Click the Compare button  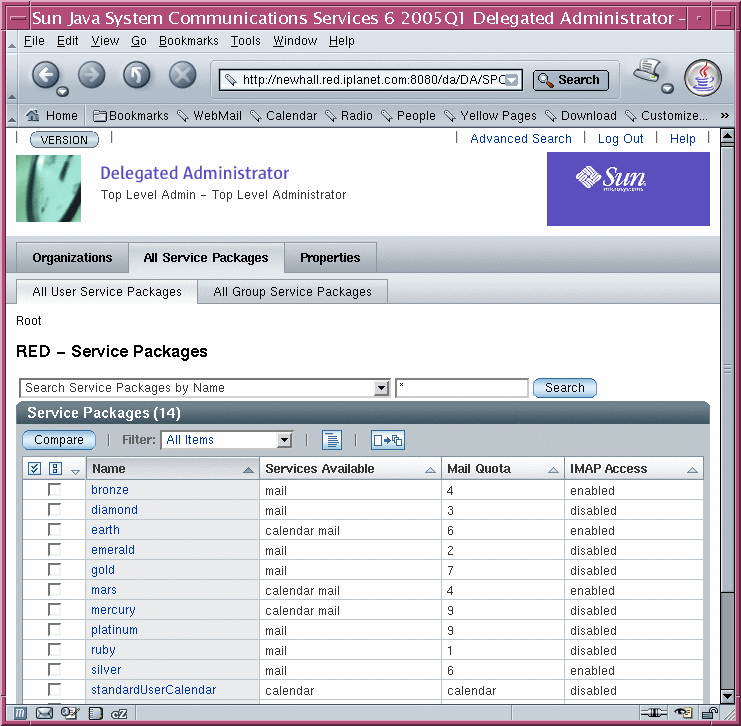(59, 440)
